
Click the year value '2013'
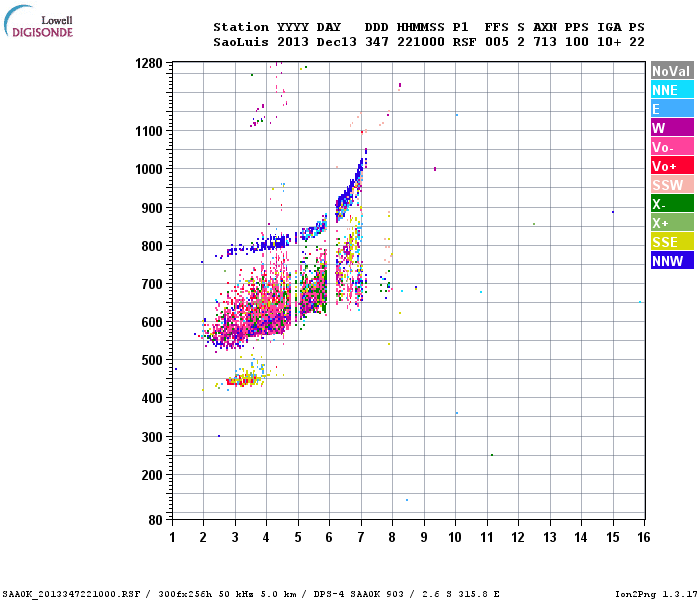click(x=293, y=42)
